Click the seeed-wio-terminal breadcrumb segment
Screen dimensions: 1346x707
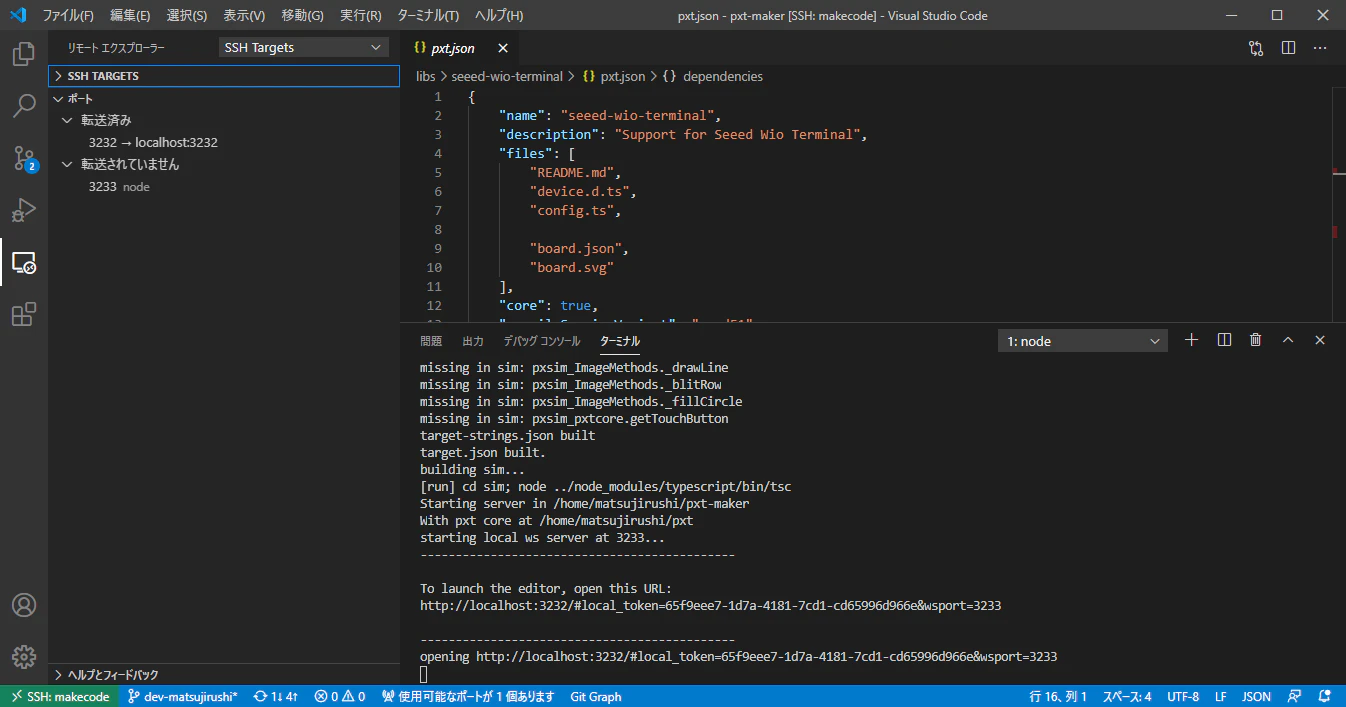click(x=507, y=76)
